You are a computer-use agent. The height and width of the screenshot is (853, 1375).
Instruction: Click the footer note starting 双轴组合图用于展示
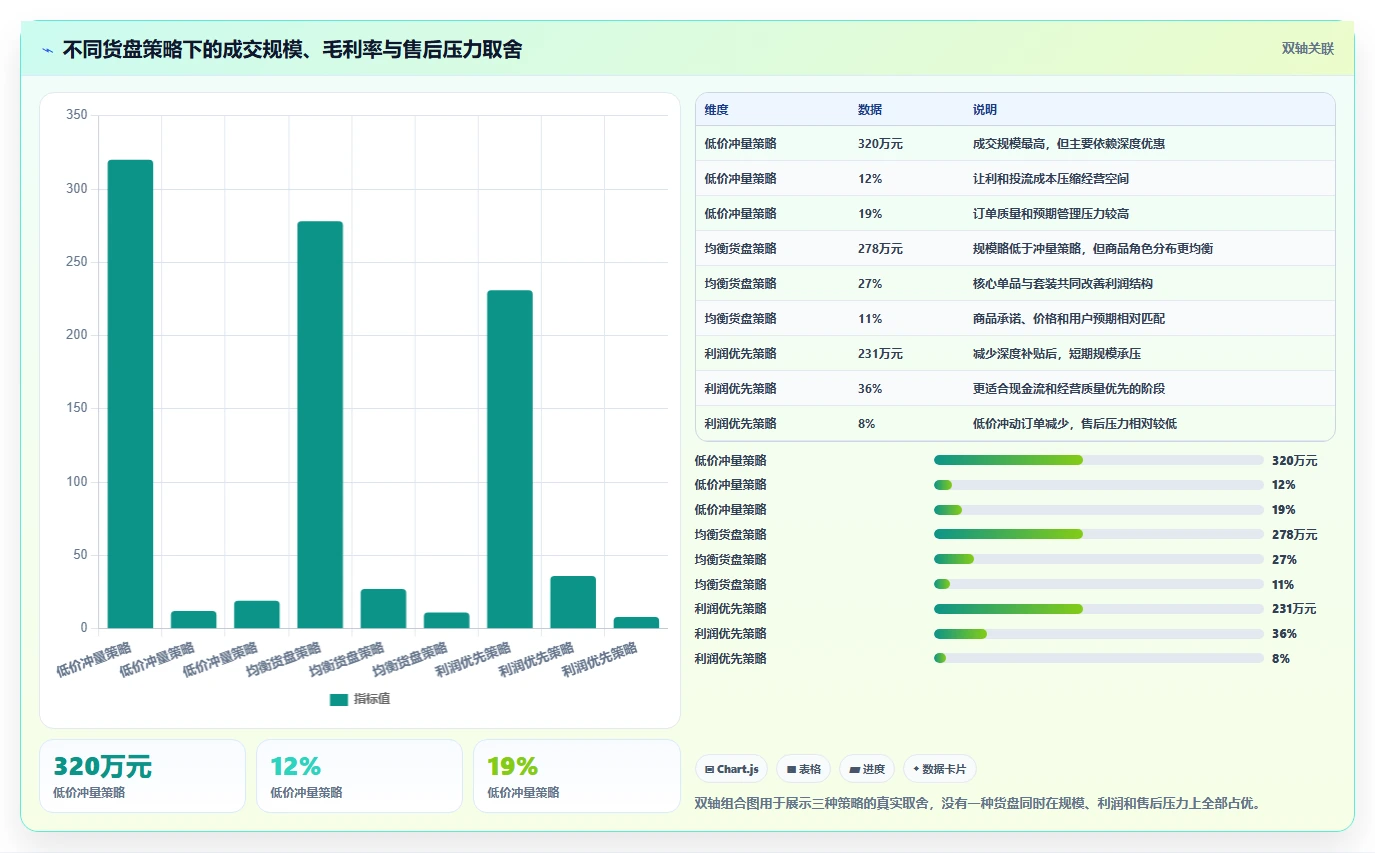(978, 803)
